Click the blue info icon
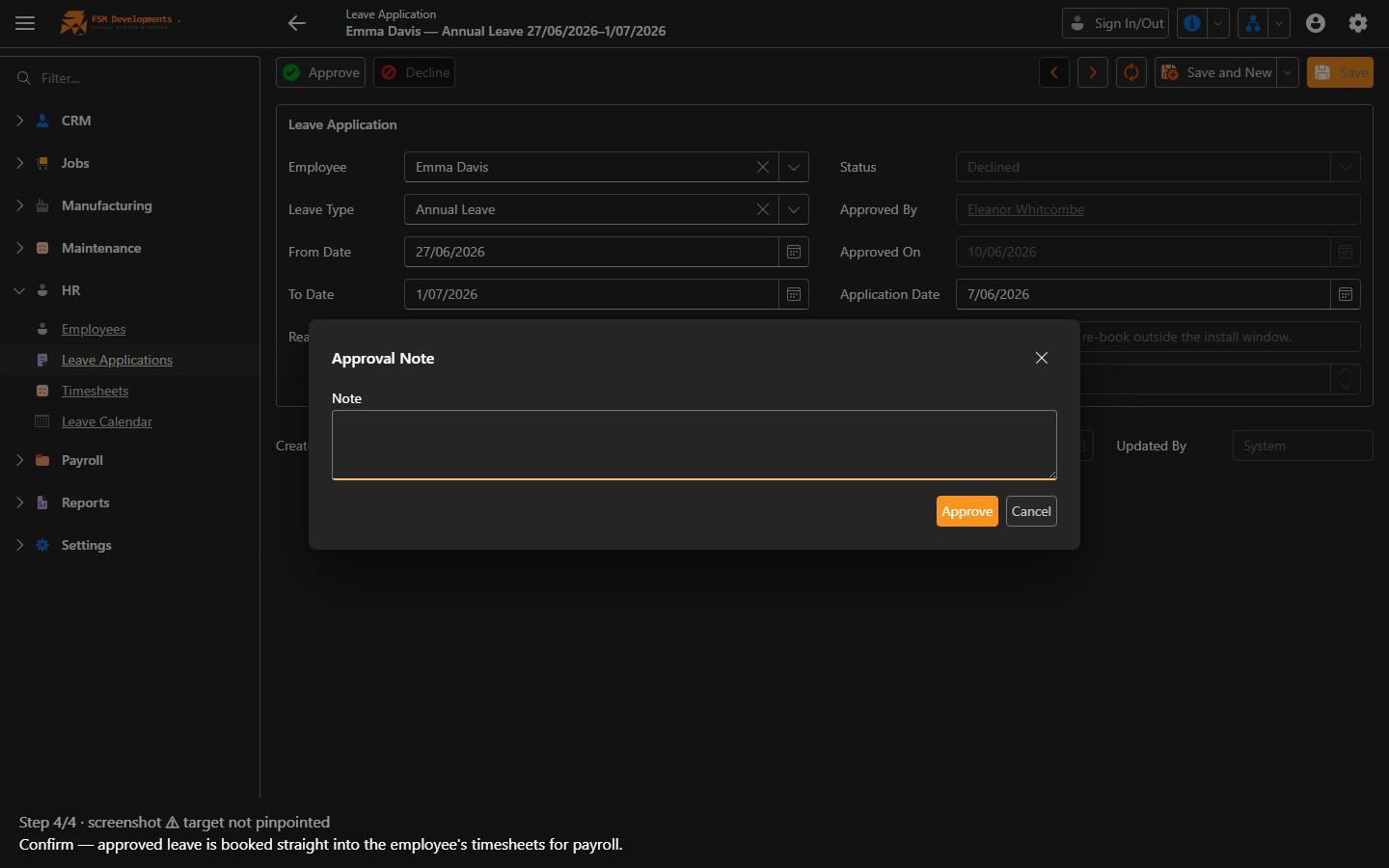The width and height of the screenshot is (1389, 868). (1192, 23)
